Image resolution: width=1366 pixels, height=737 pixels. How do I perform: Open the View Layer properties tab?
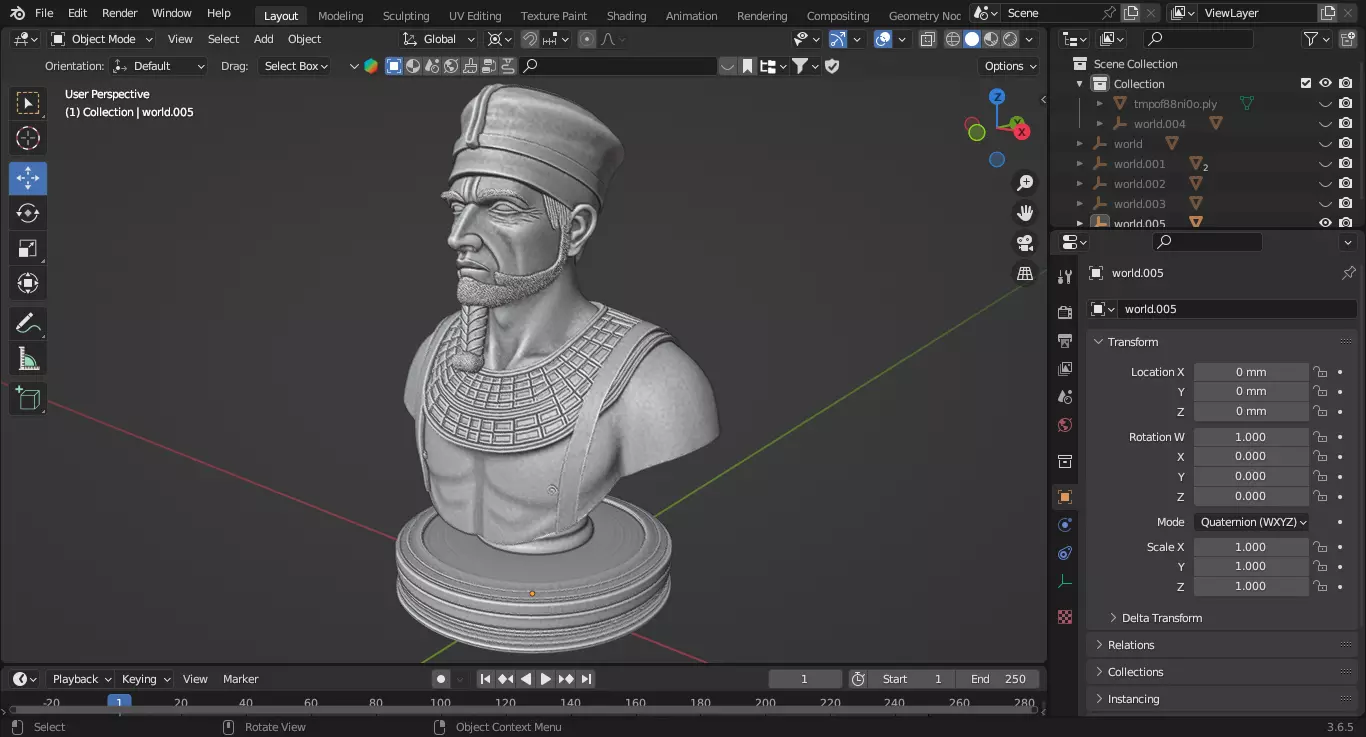(1065, 369)
